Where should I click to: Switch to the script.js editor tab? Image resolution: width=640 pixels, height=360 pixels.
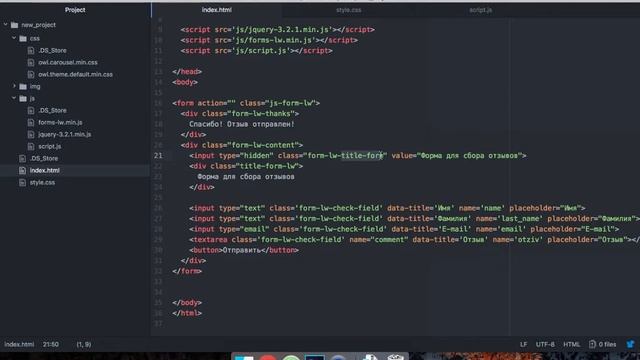[480, 10]
